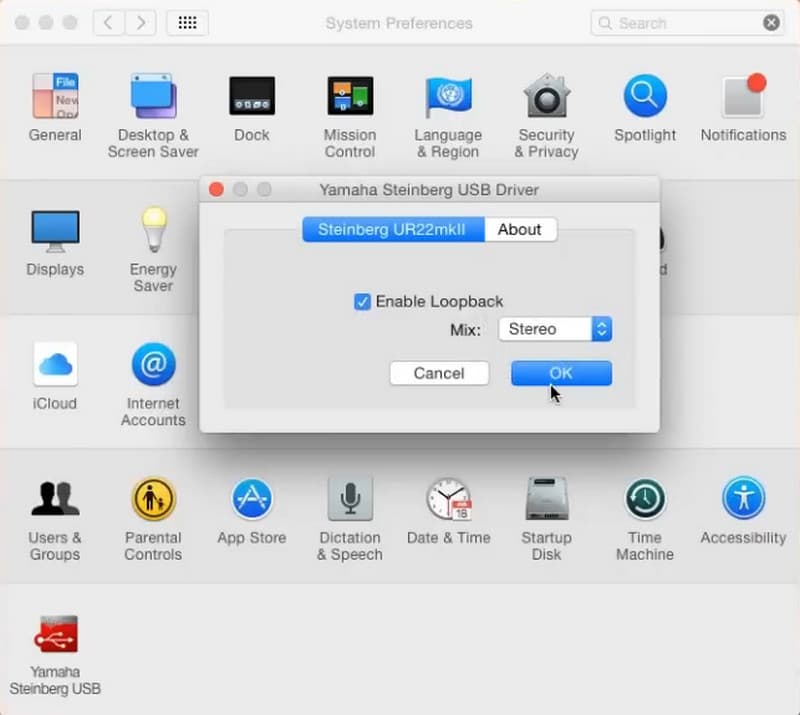Close the Yamaha Steinberg USB Driver window

(x=216, y=189)
